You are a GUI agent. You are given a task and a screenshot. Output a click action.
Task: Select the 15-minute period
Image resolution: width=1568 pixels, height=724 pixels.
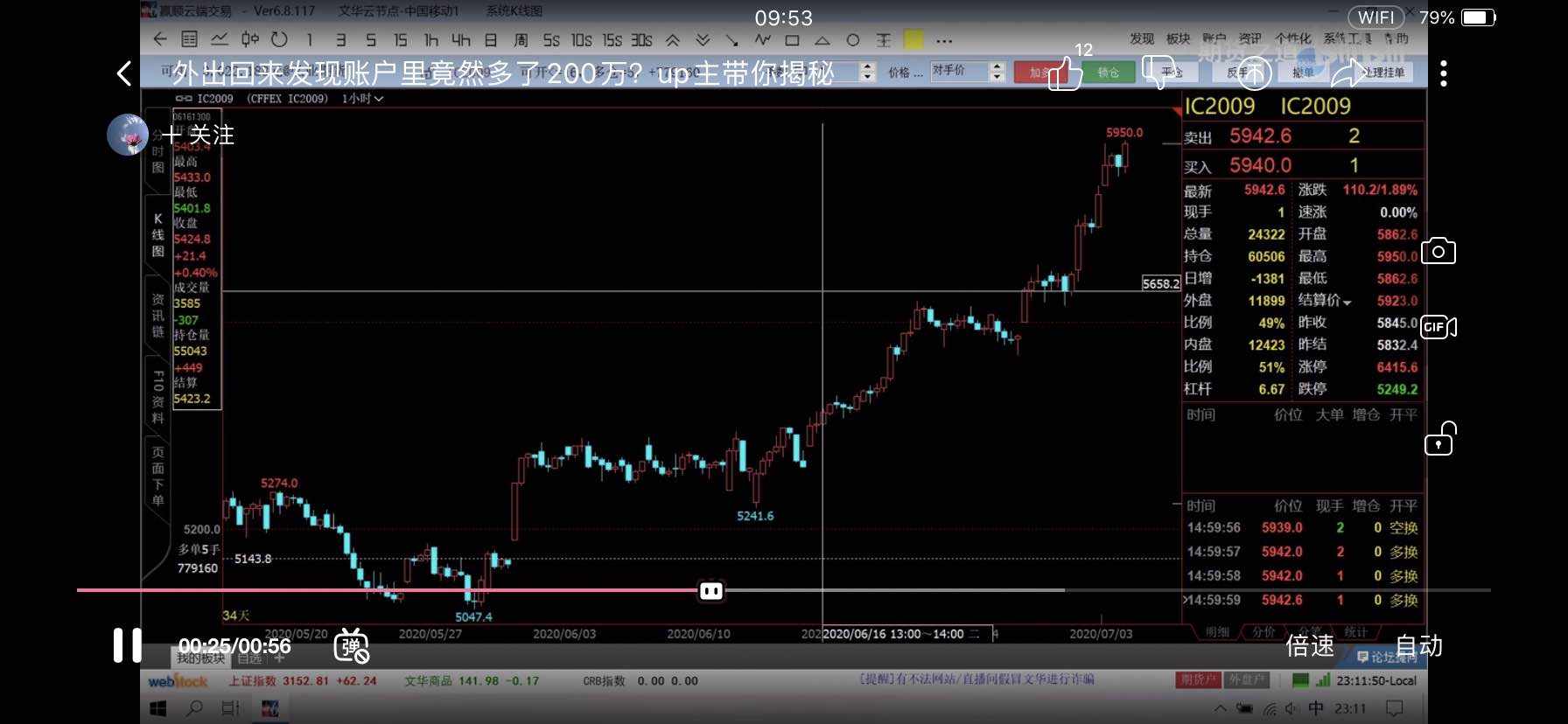[x=401, y=40]
